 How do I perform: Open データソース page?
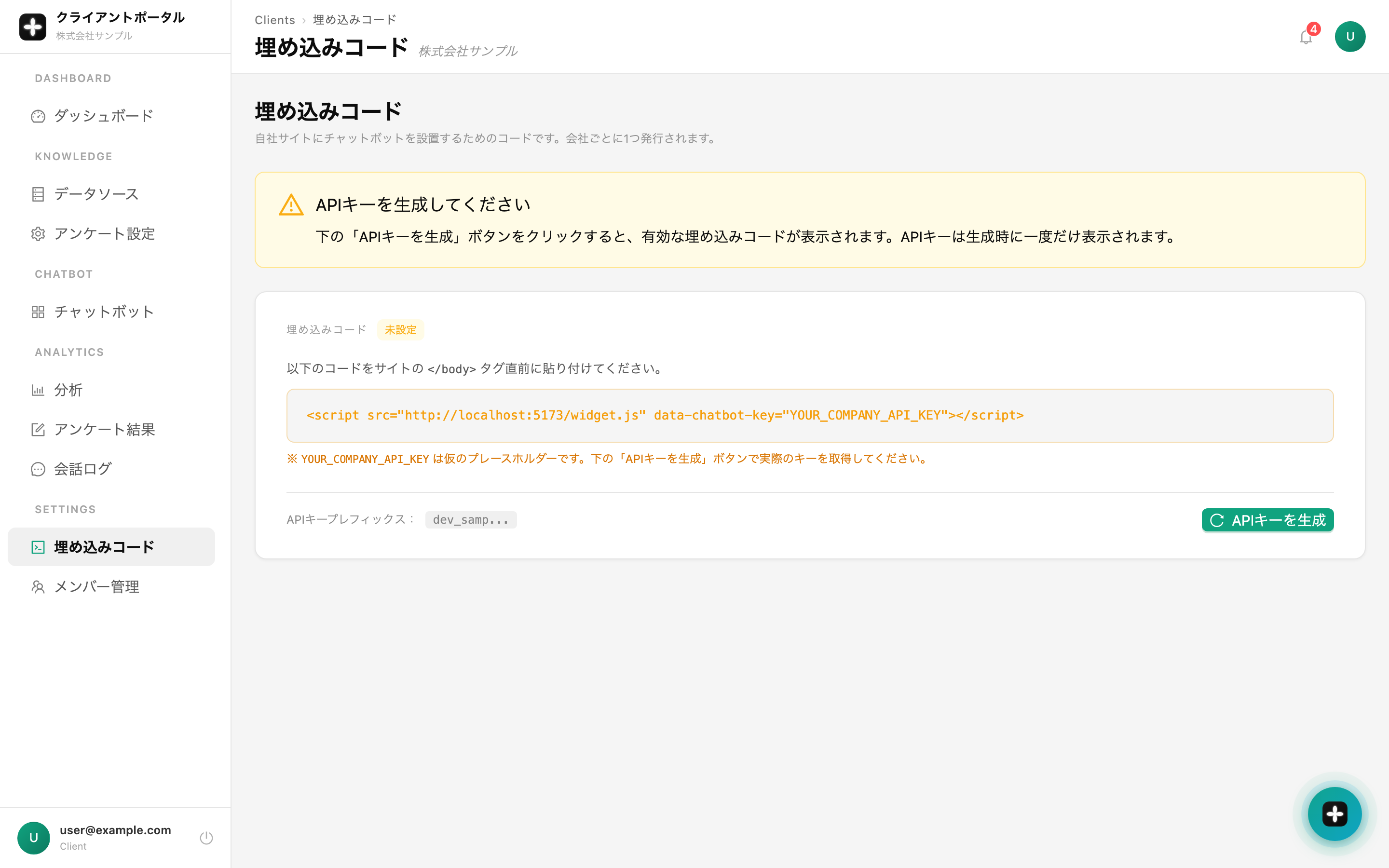111,194
